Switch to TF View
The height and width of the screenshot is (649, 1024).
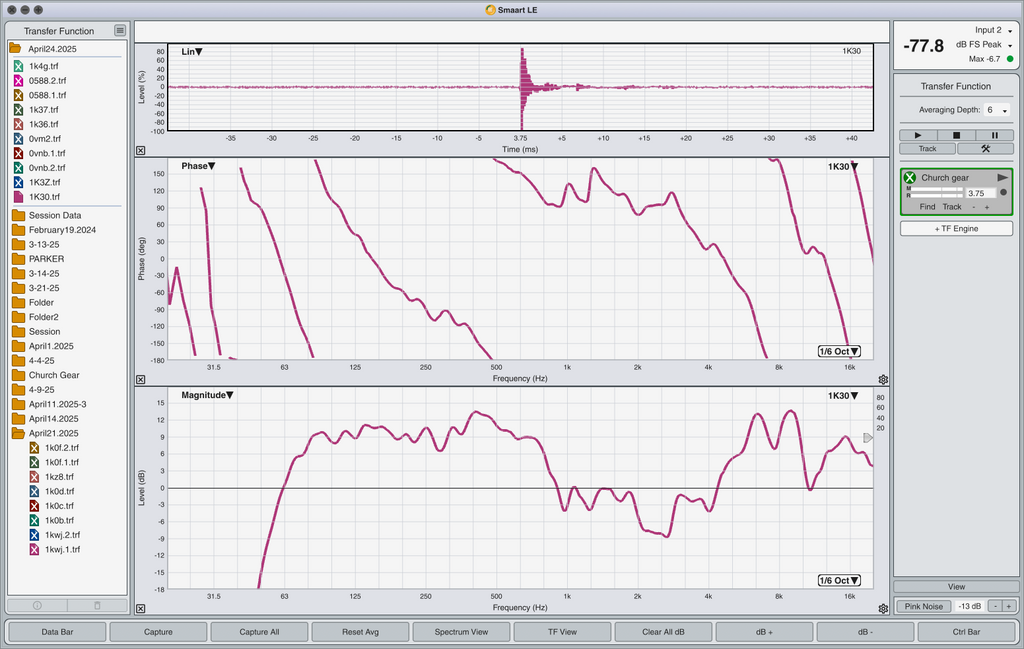pos(562,632)
